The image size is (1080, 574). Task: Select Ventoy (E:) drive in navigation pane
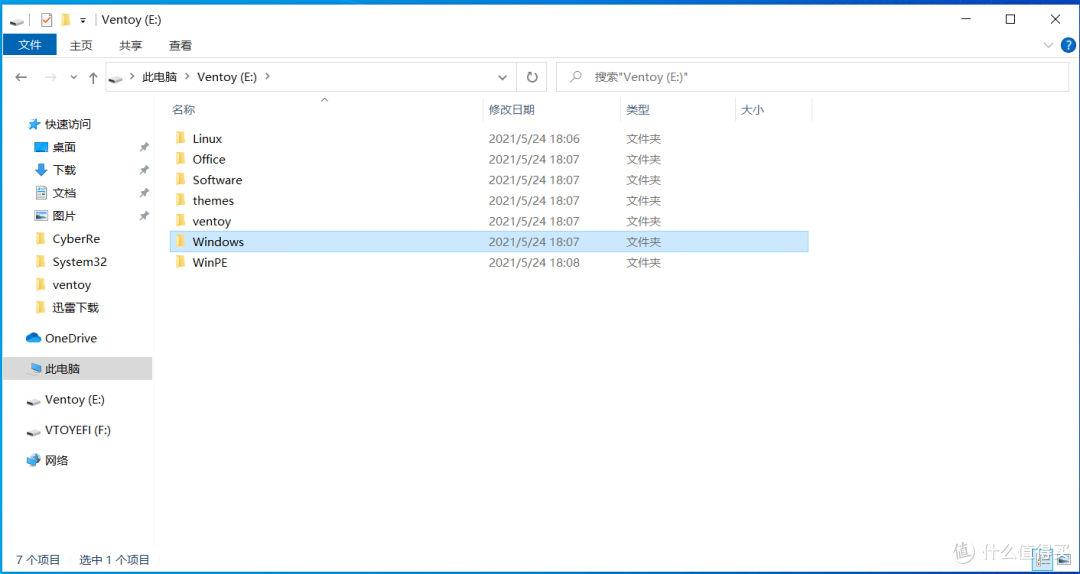[74, 400]
